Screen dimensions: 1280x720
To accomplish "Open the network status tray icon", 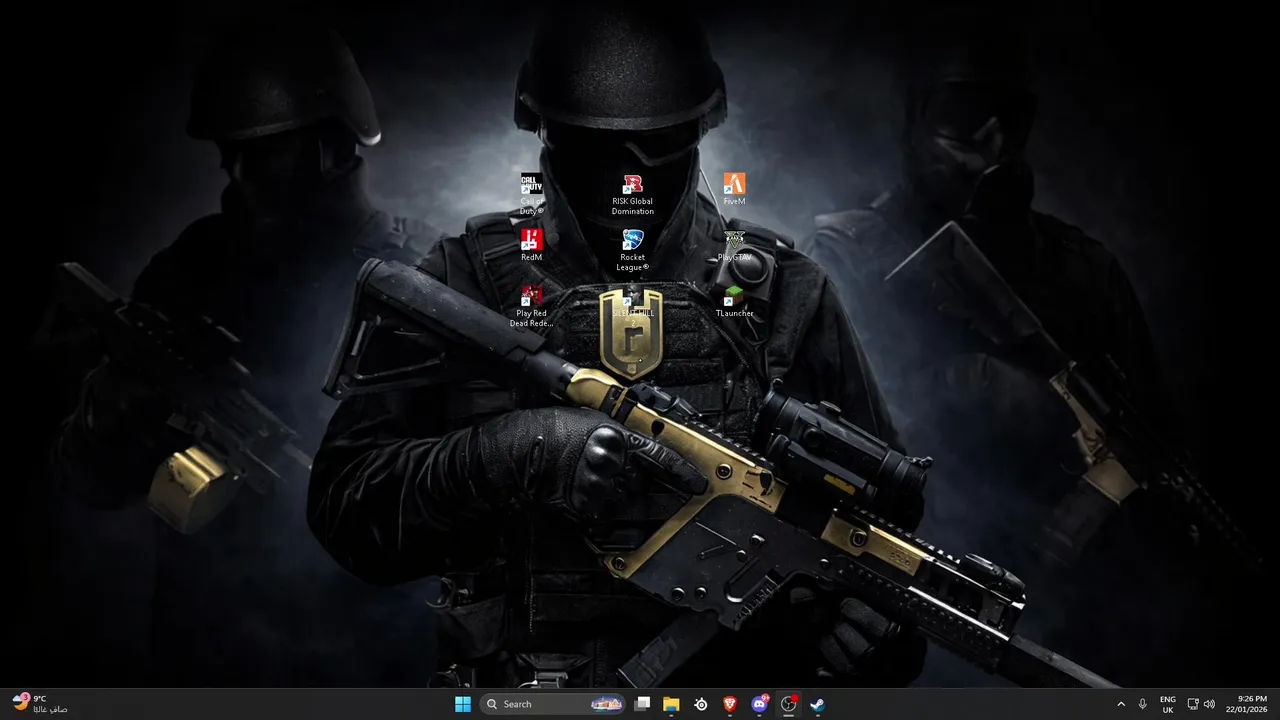I will [x=1193, y=704].
